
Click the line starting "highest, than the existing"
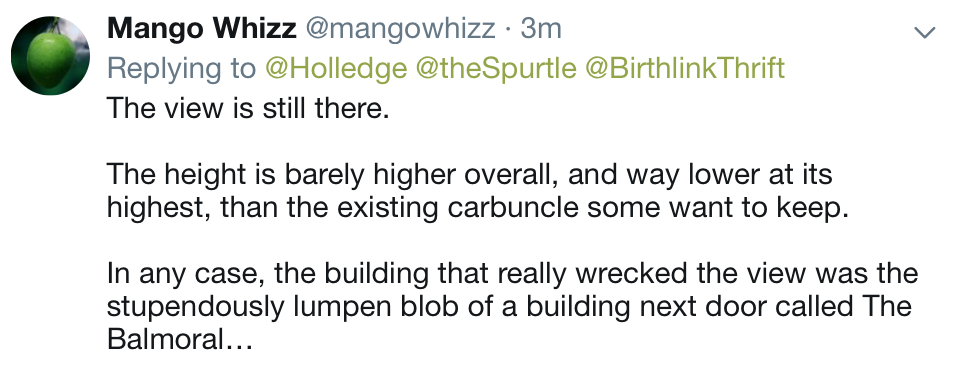(x=478, y=207)
